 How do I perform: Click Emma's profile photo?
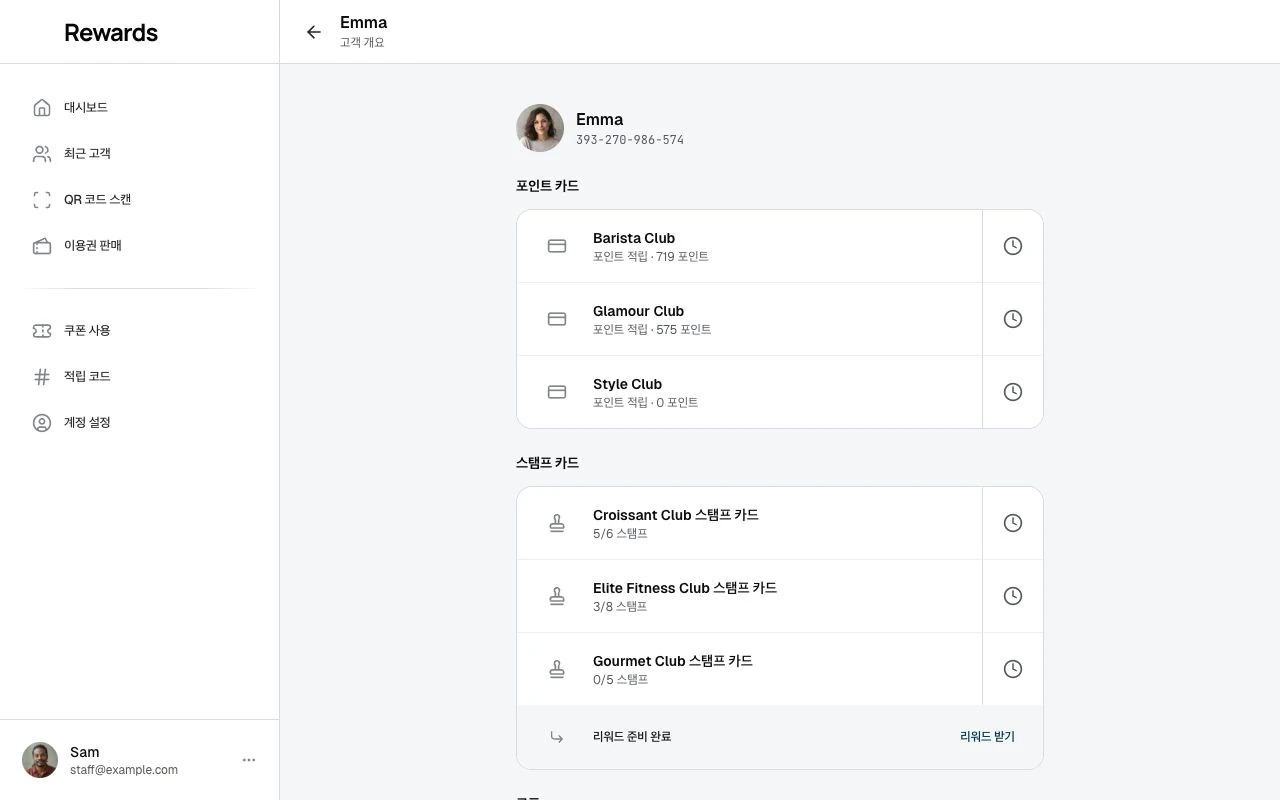pos(540,128)
